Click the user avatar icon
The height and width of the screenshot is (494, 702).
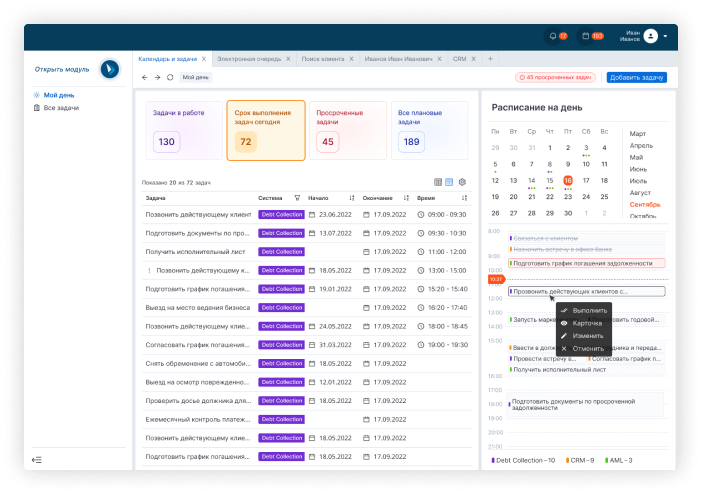coord(651,36)
